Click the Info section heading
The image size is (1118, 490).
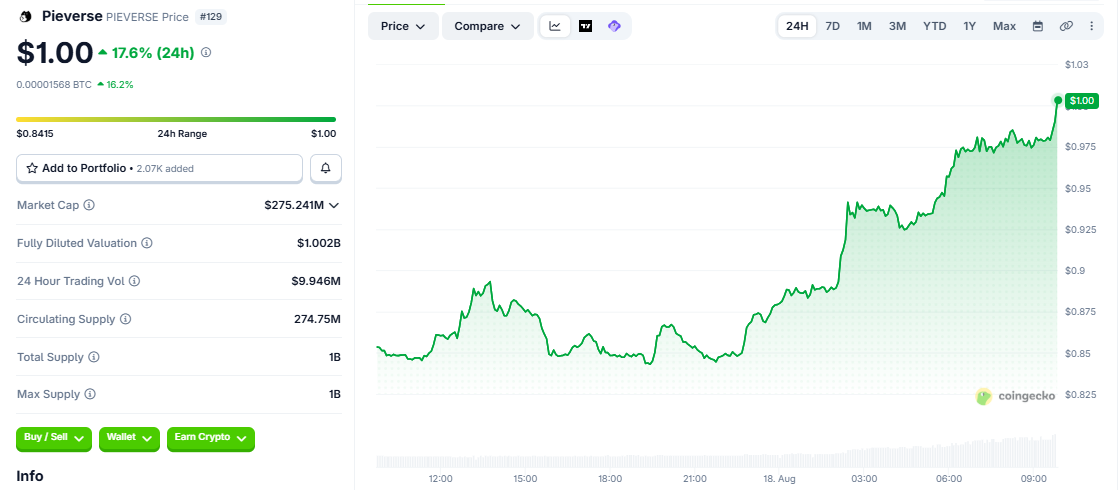(x=30, y=476)
